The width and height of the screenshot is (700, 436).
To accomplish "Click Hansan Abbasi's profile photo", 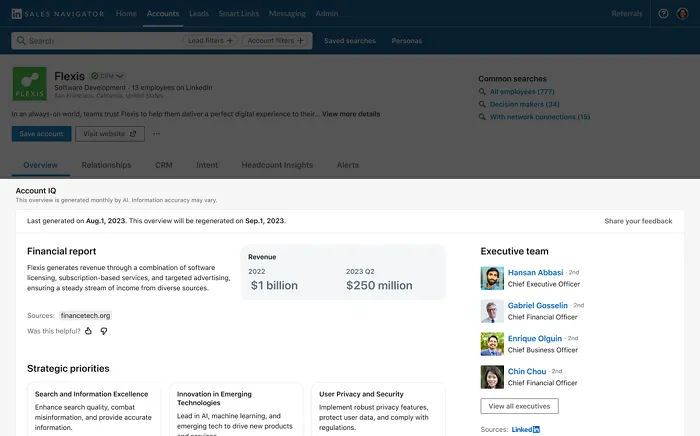I will (x=492, y=278).
